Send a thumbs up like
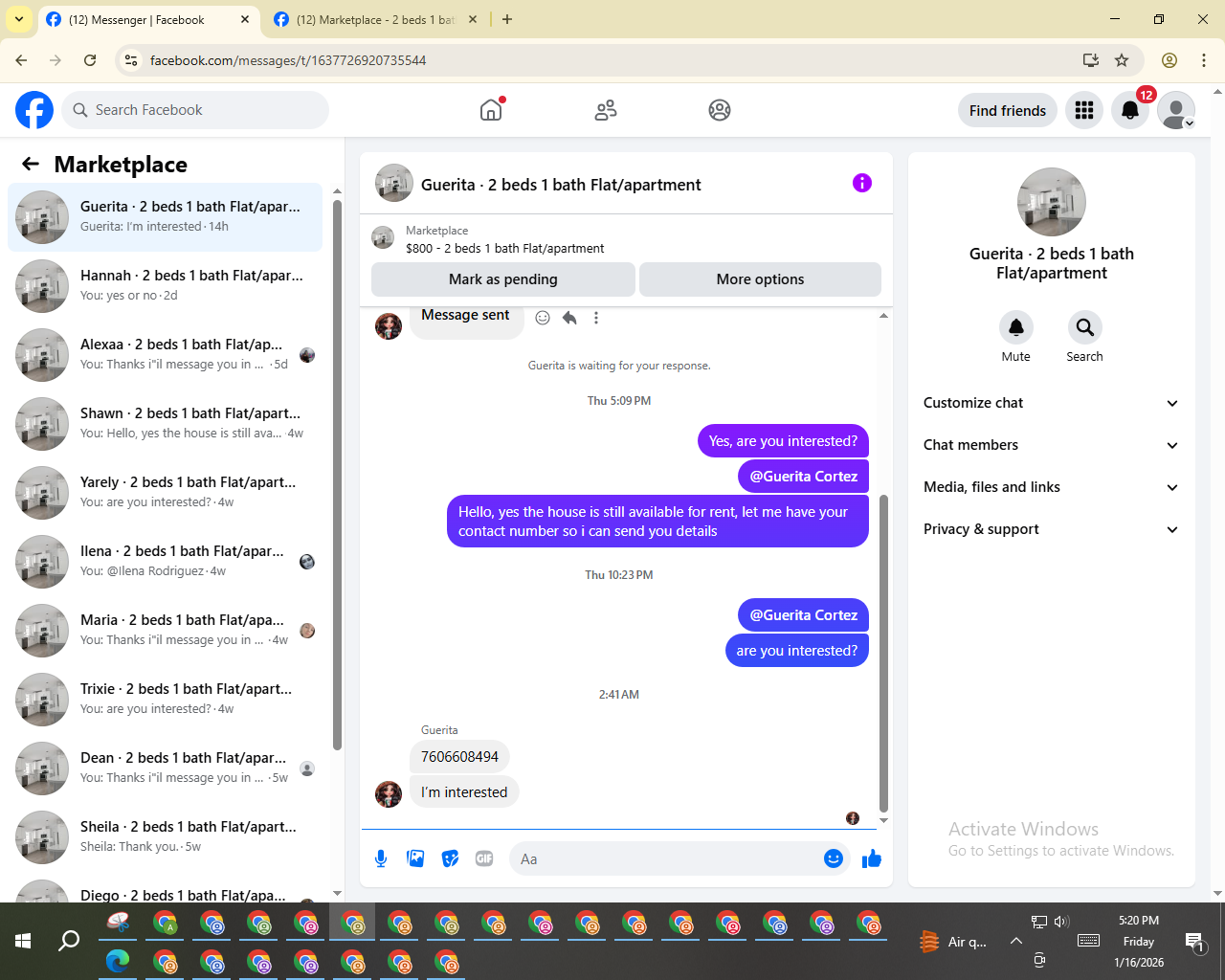 tap(872, 858)
